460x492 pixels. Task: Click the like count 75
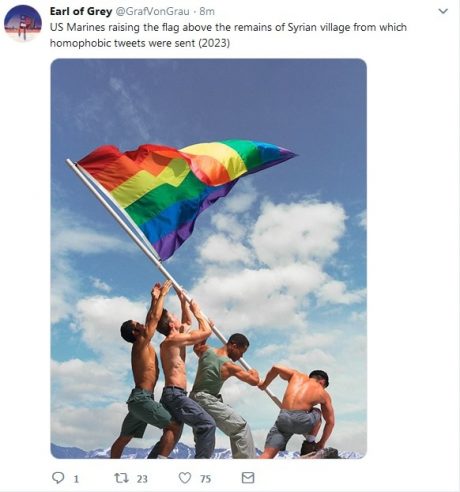(x=206, y=479)
